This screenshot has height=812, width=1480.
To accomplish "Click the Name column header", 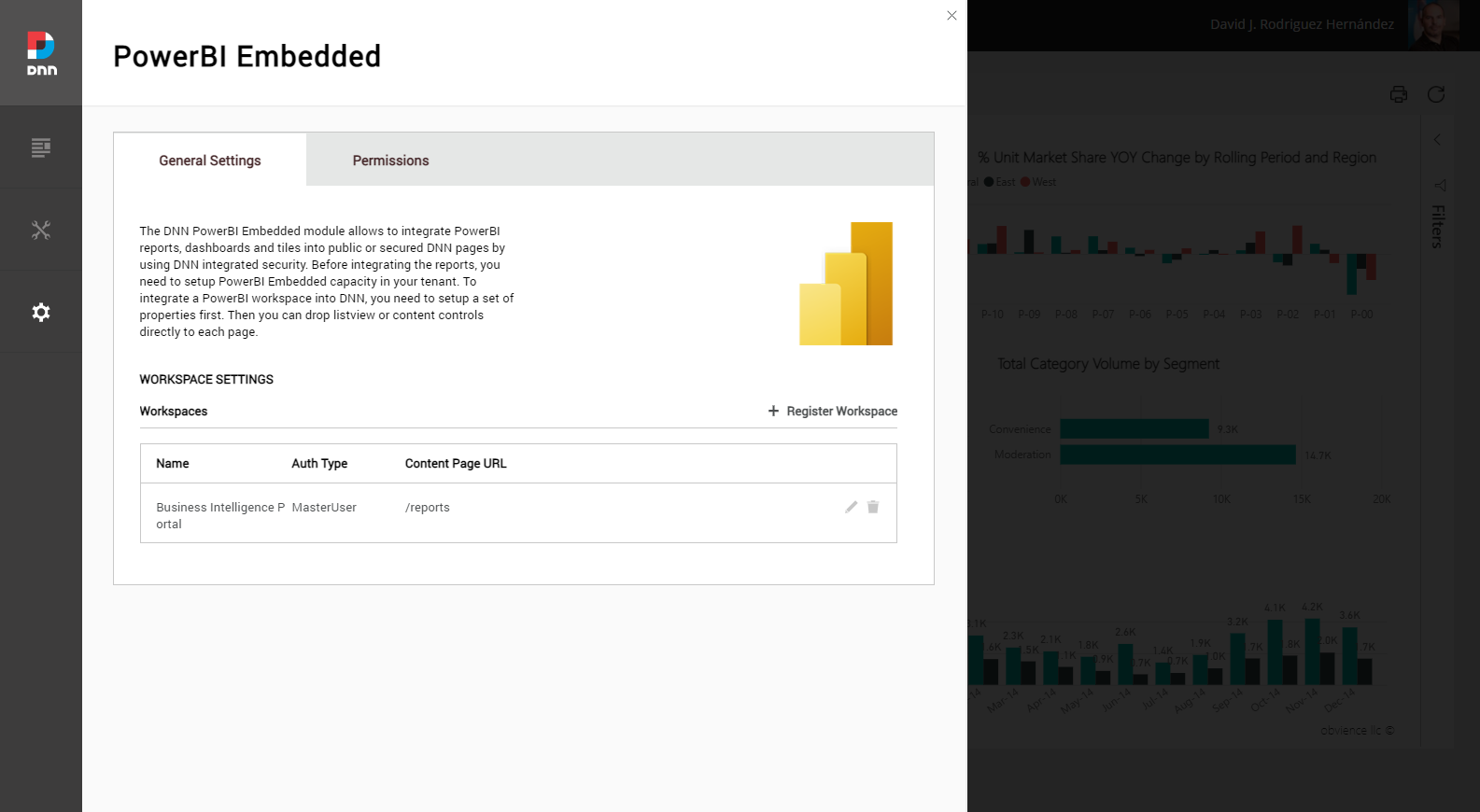I will pos(173,464).
